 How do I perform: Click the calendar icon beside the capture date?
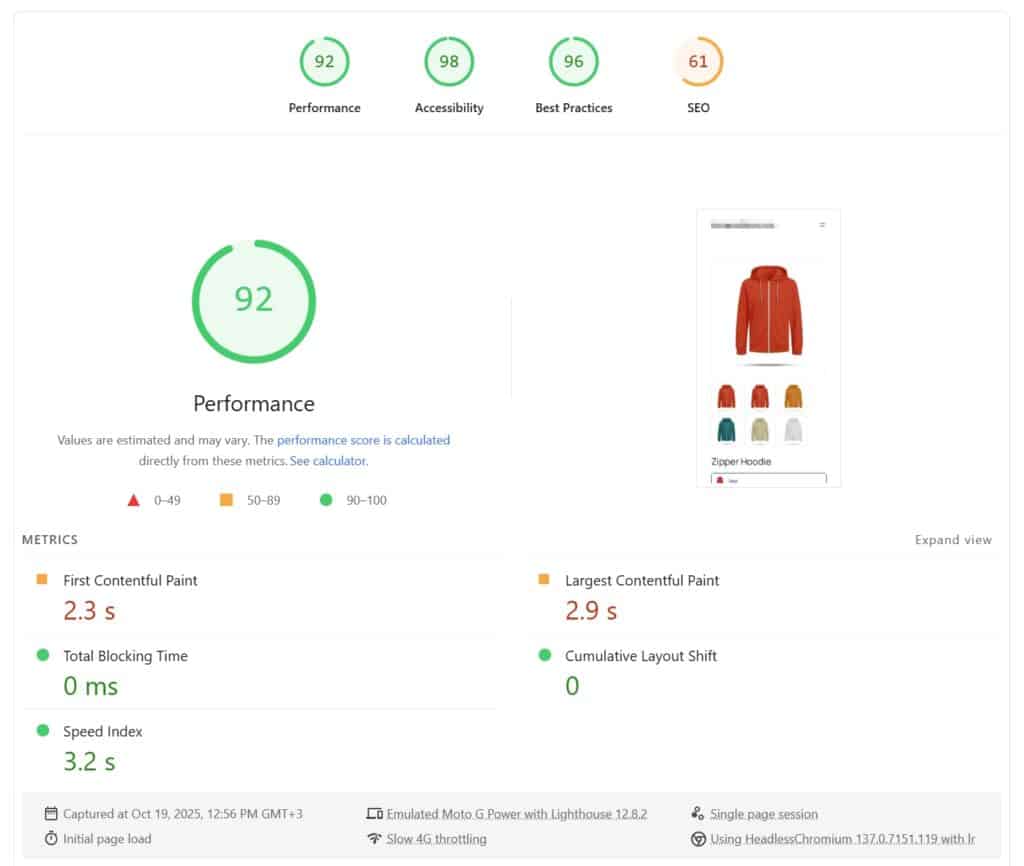(x=51, y=813)
